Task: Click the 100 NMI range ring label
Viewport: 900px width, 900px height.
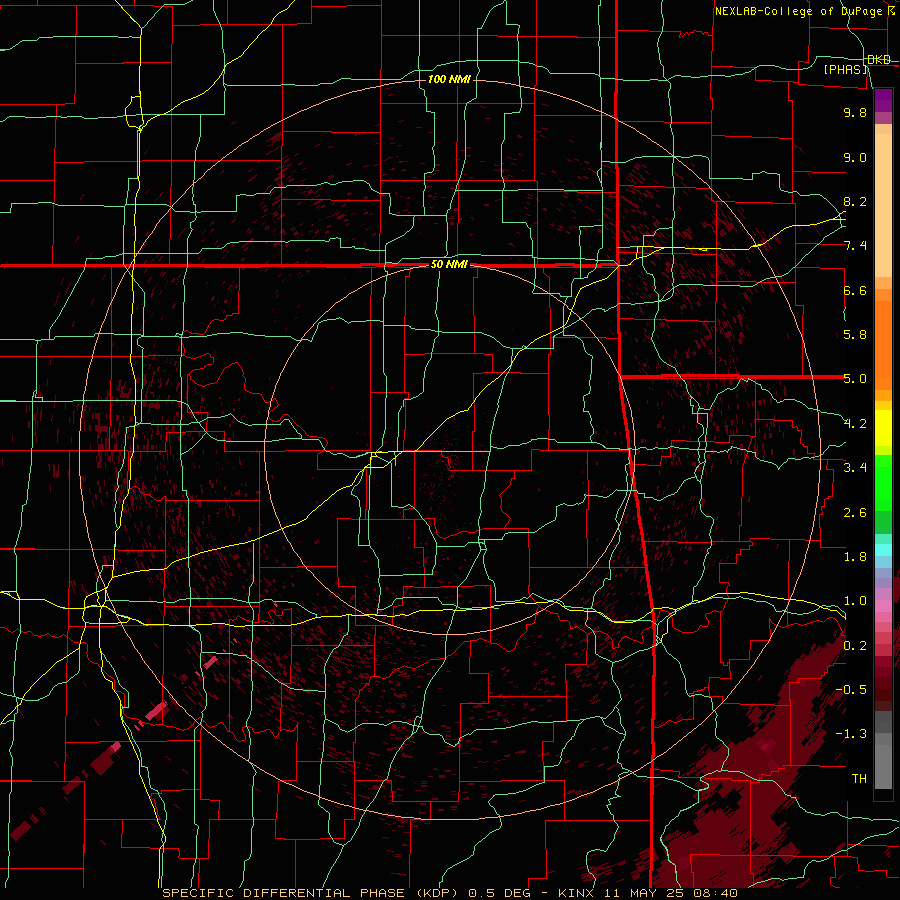Action: click(449, 79)
